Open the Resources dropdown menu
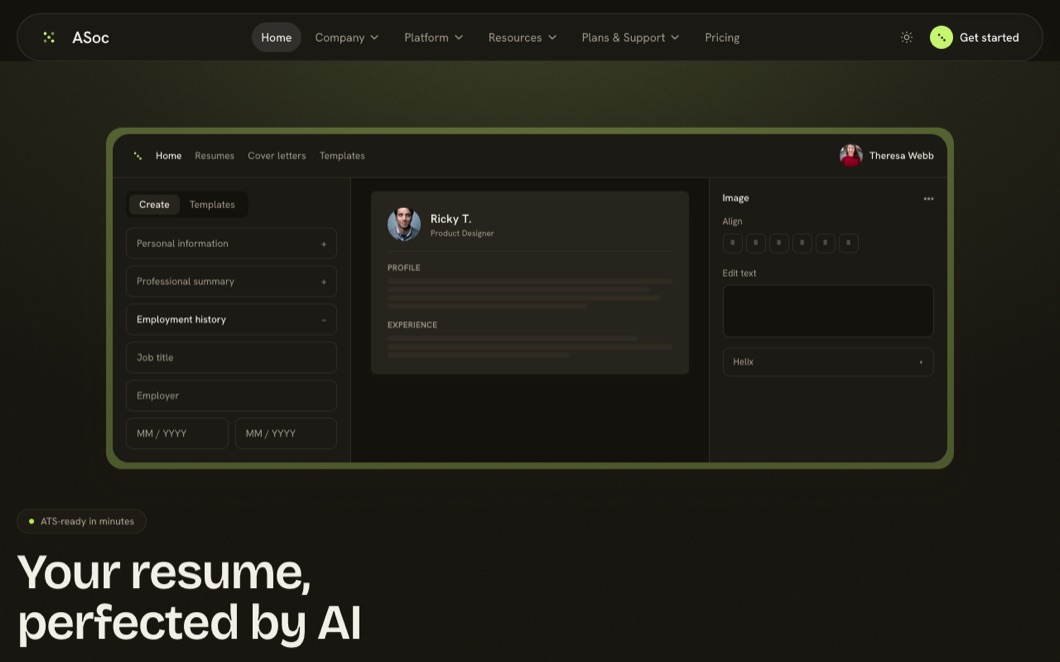 (x=522, y=37)
